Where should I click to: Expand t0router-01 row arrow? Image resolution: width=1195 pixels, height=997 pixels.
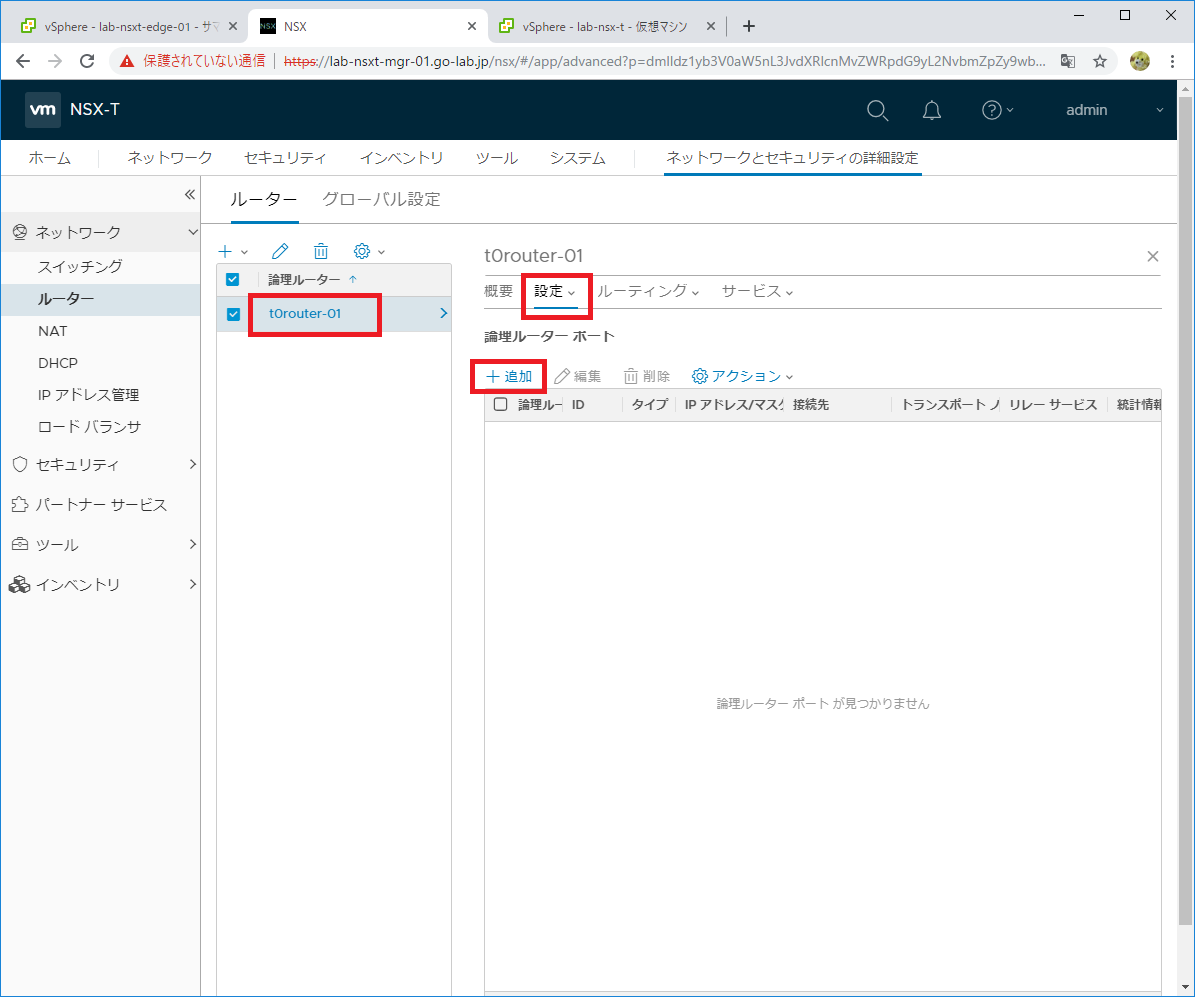pos(444,313)
